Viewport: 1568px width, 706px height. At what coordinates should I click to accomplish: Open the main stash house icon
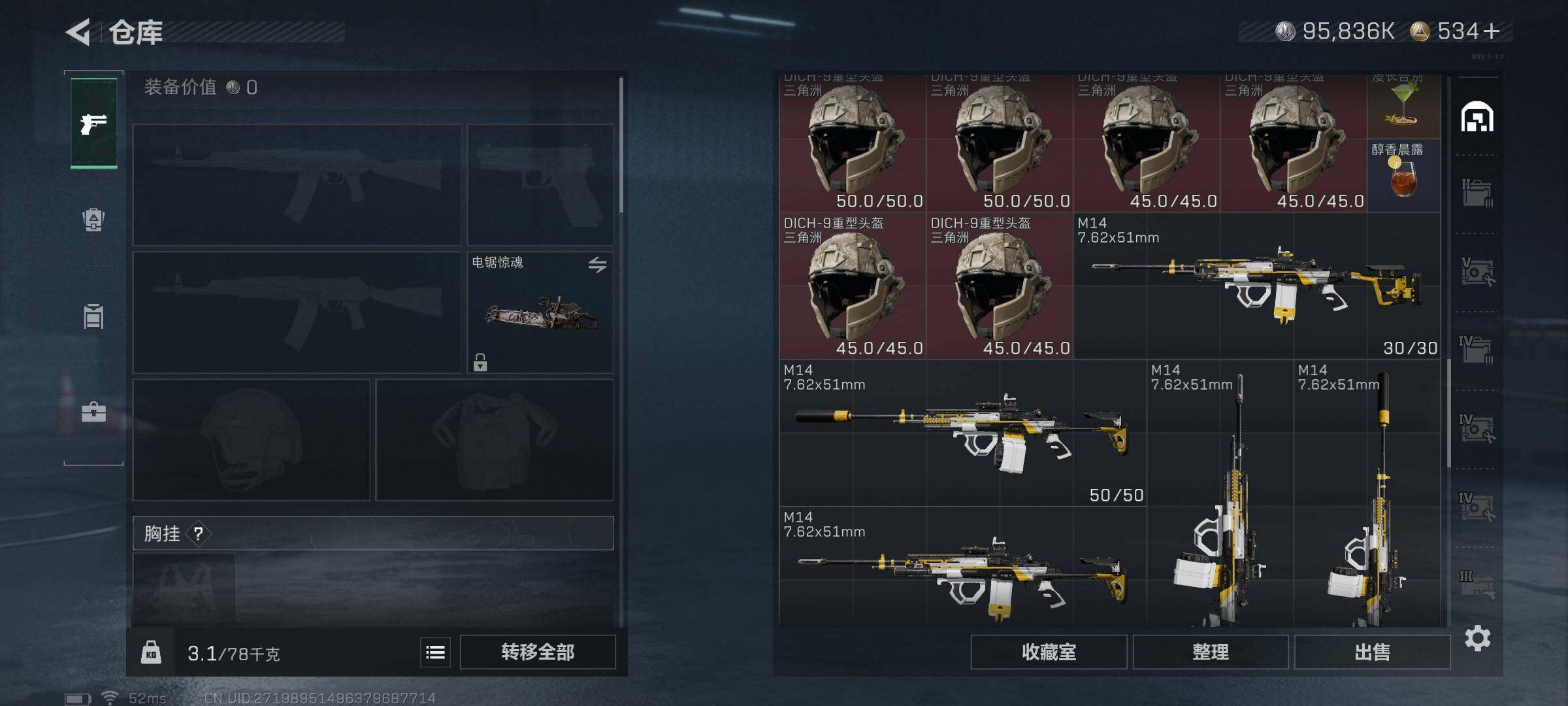(1477, 117)
